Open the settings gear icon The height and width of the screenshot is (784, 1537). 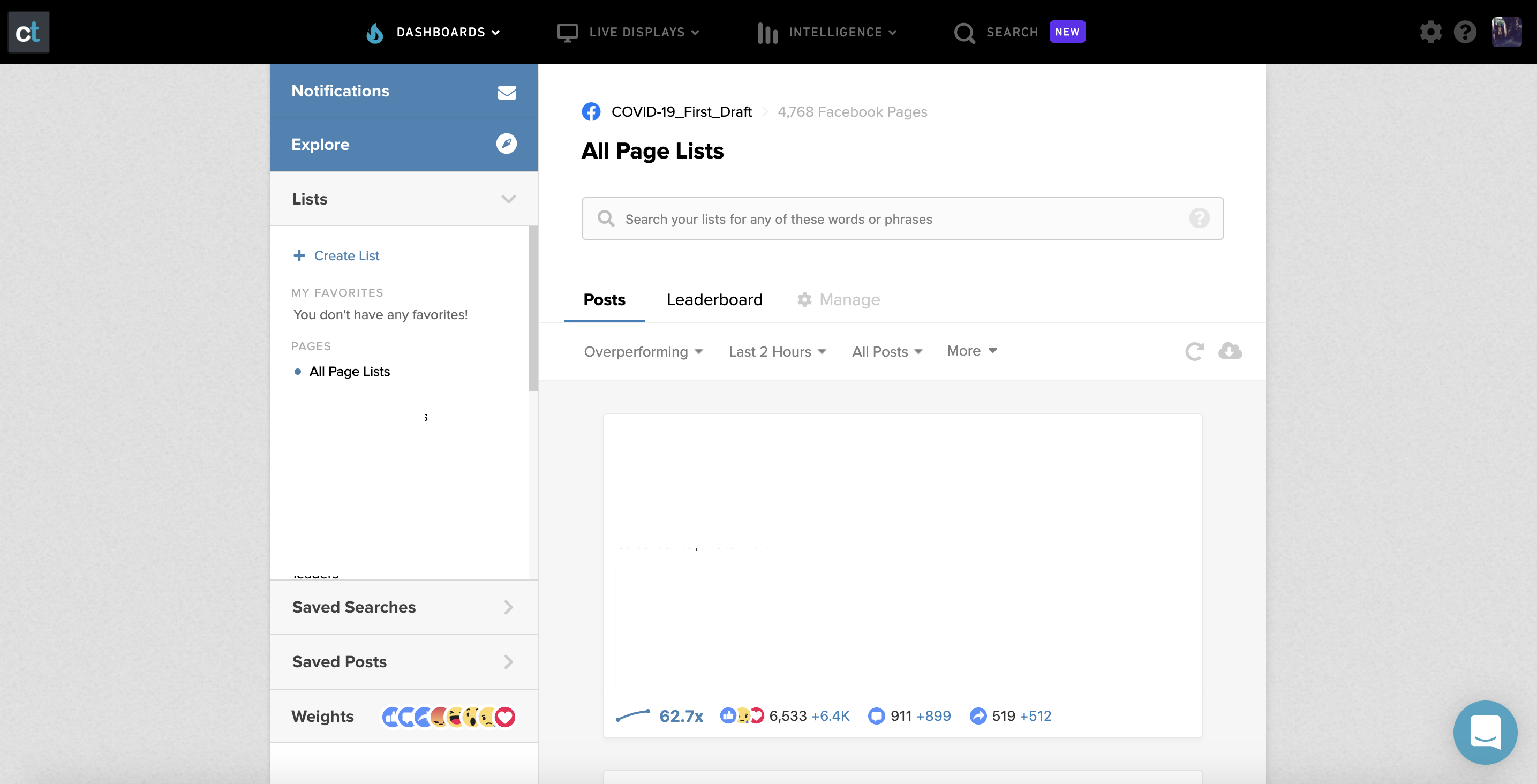pyautogui.click(x=1430, y=32)
